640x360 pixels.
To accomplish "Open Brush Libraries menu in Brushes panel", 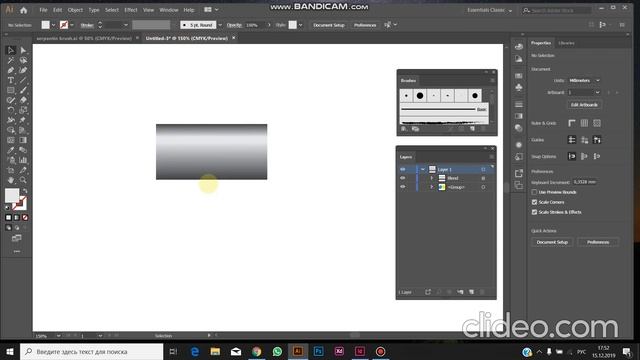I will 403,129.
